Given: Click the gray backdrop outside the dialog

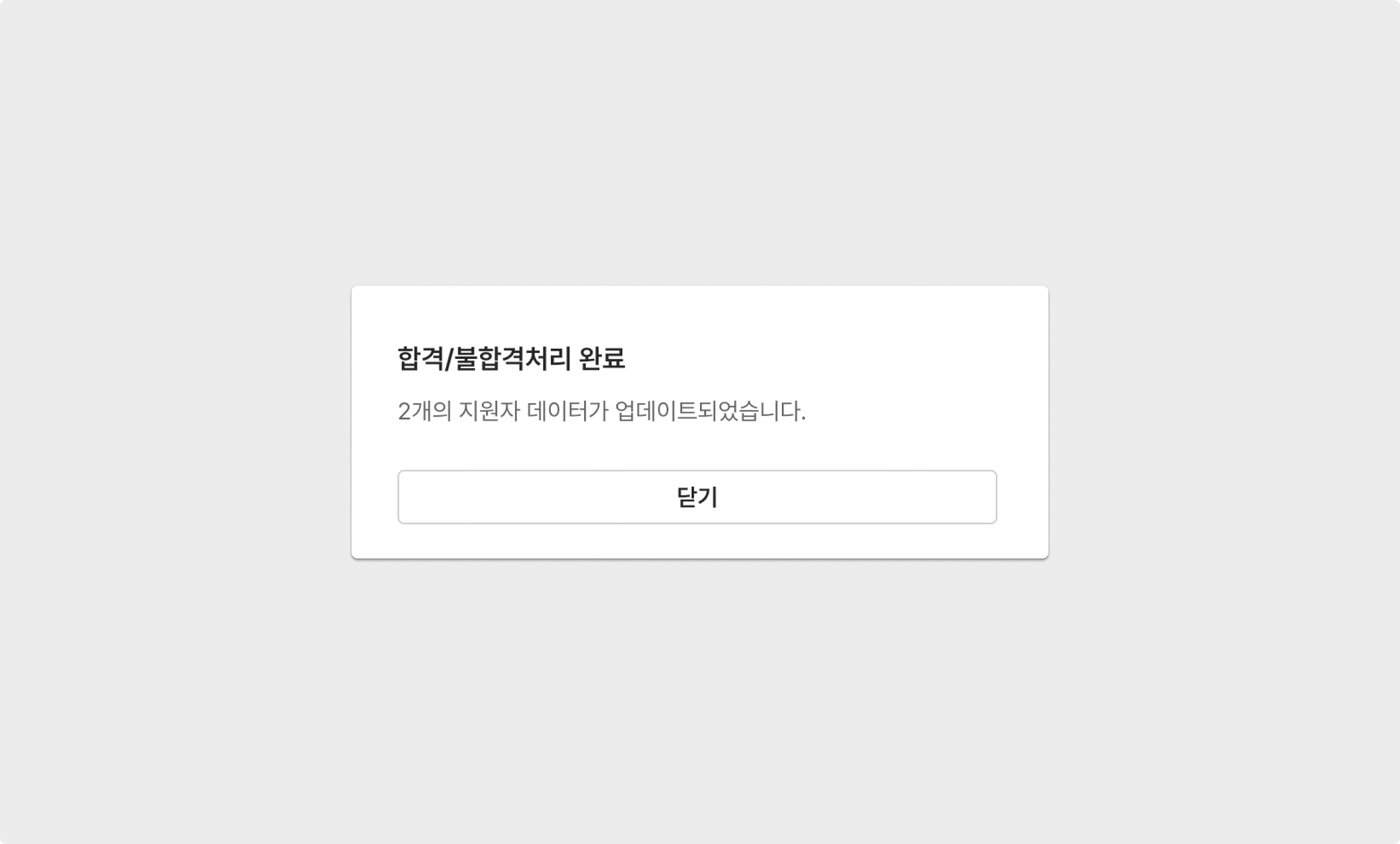Looking at the screenshot, I should pyautogui.click(x=176, y=424).
